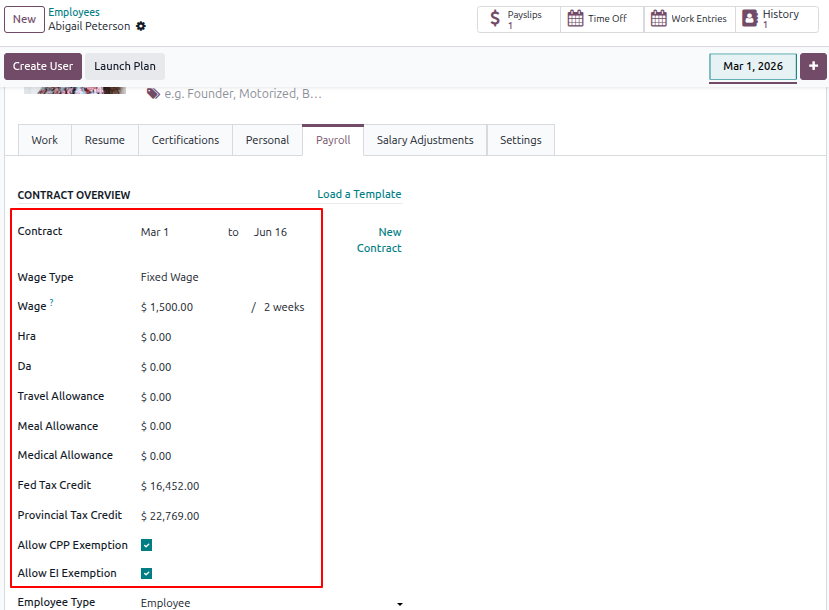Change the wage period '2 weeks' selector
This screenshot has width=829, height=610.
pos(284,307)
